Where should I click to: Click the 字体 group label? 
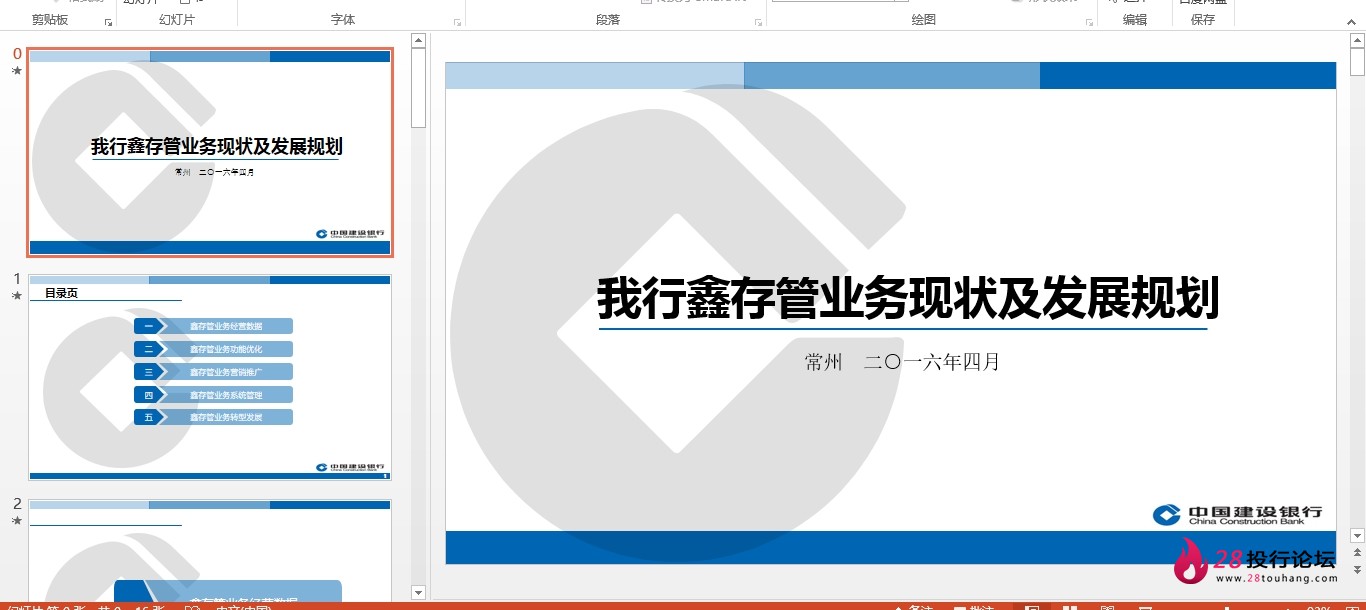pos(343,20)
